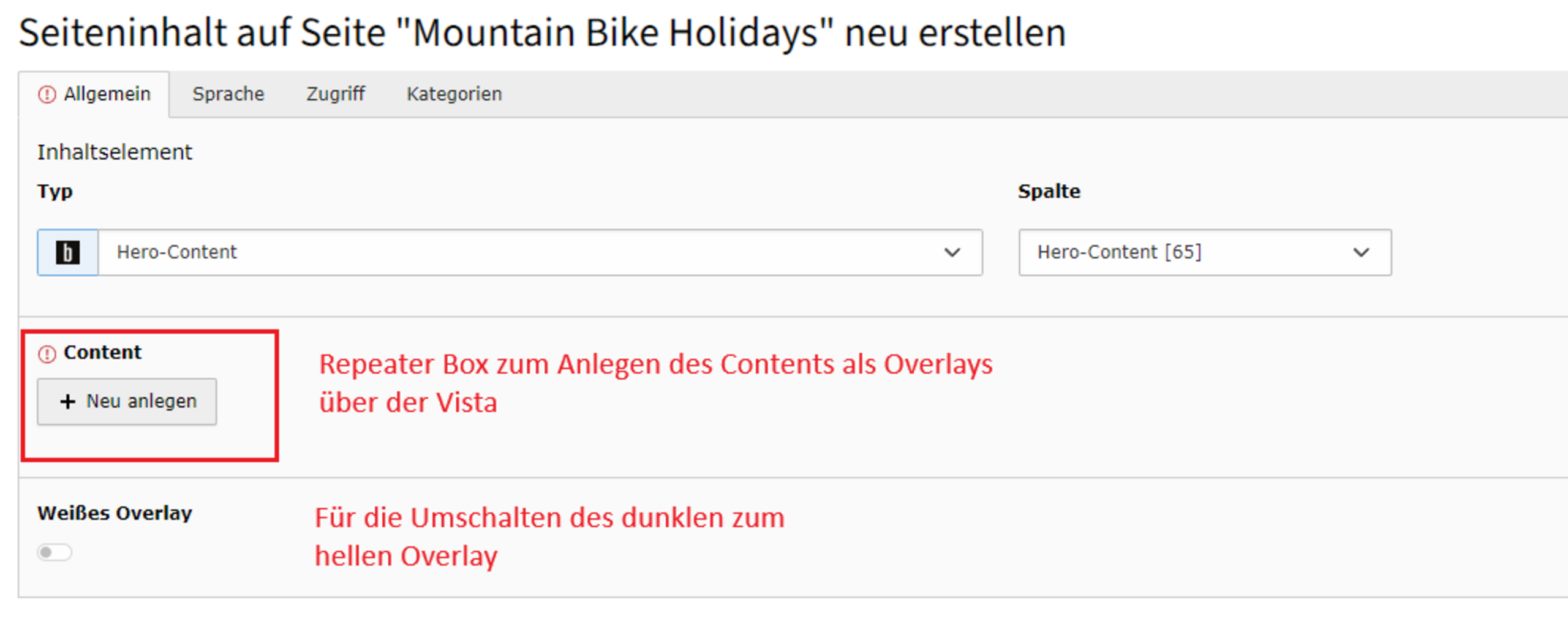The image size is (1568, 632).
Task: Open the Typ dropdown showing Hero-Content
Action: click(527, 252)
